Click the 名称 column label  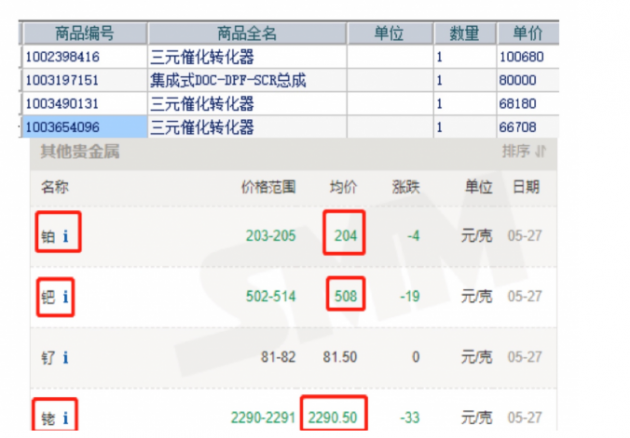[x=55, y=187]
